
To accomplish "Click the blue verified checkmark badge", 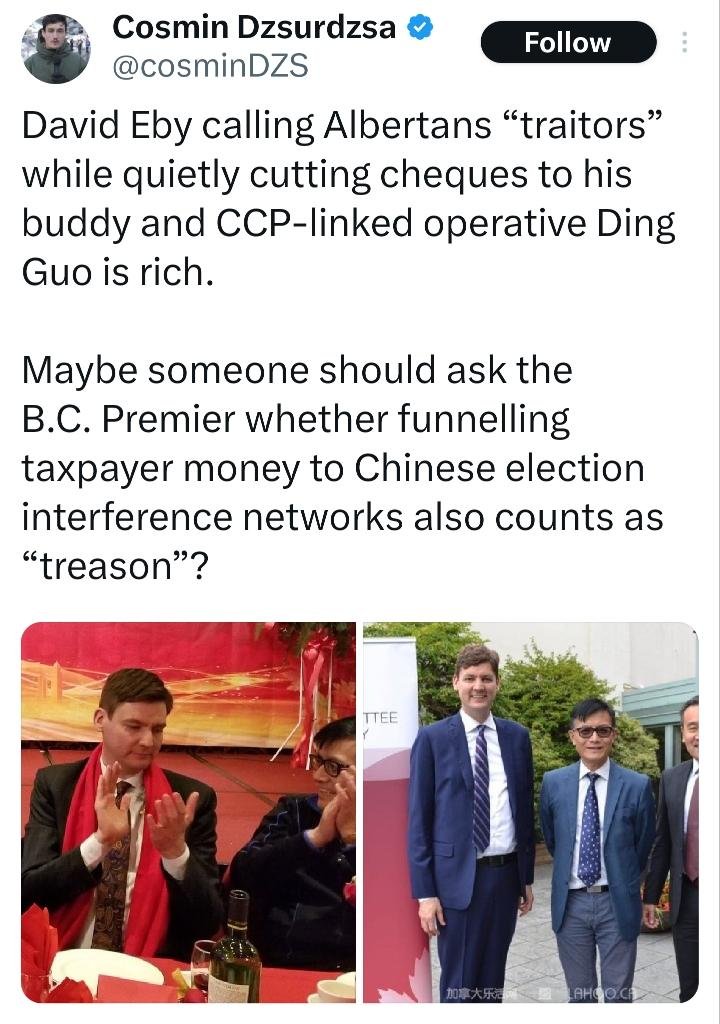I will click(x=420, y=28).
